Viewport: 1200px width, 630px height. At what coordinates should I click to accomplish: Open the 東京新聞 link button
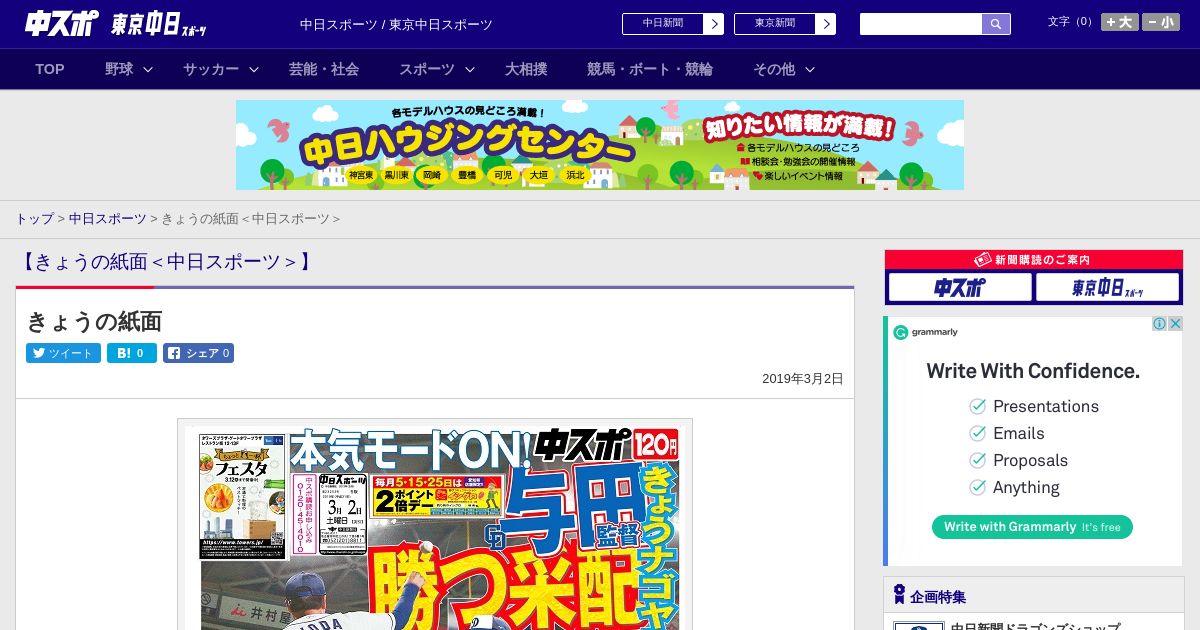(x=775, y=24)
